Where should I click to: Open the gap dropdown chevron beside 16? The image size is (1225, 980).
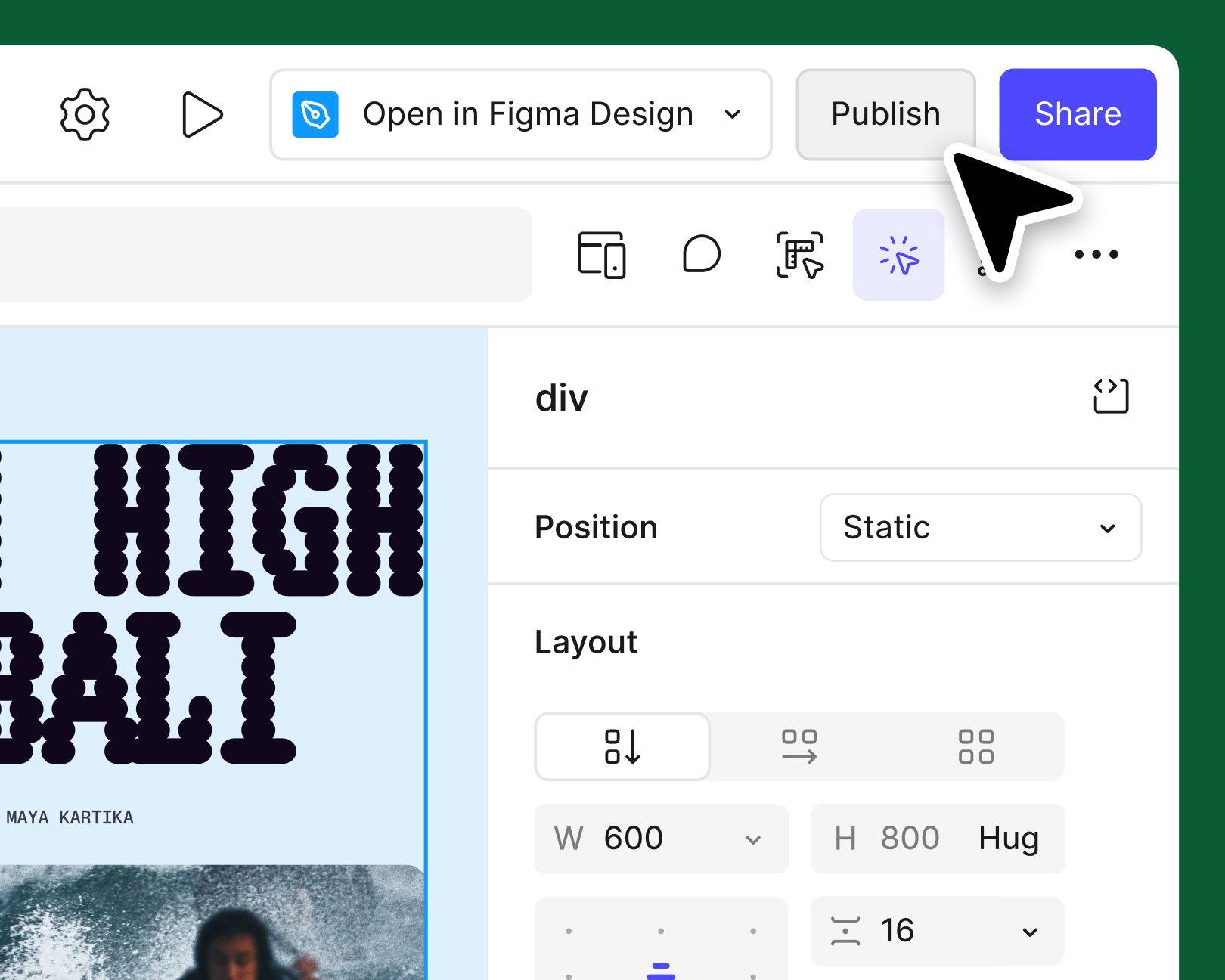click(x=1029, y=932)
